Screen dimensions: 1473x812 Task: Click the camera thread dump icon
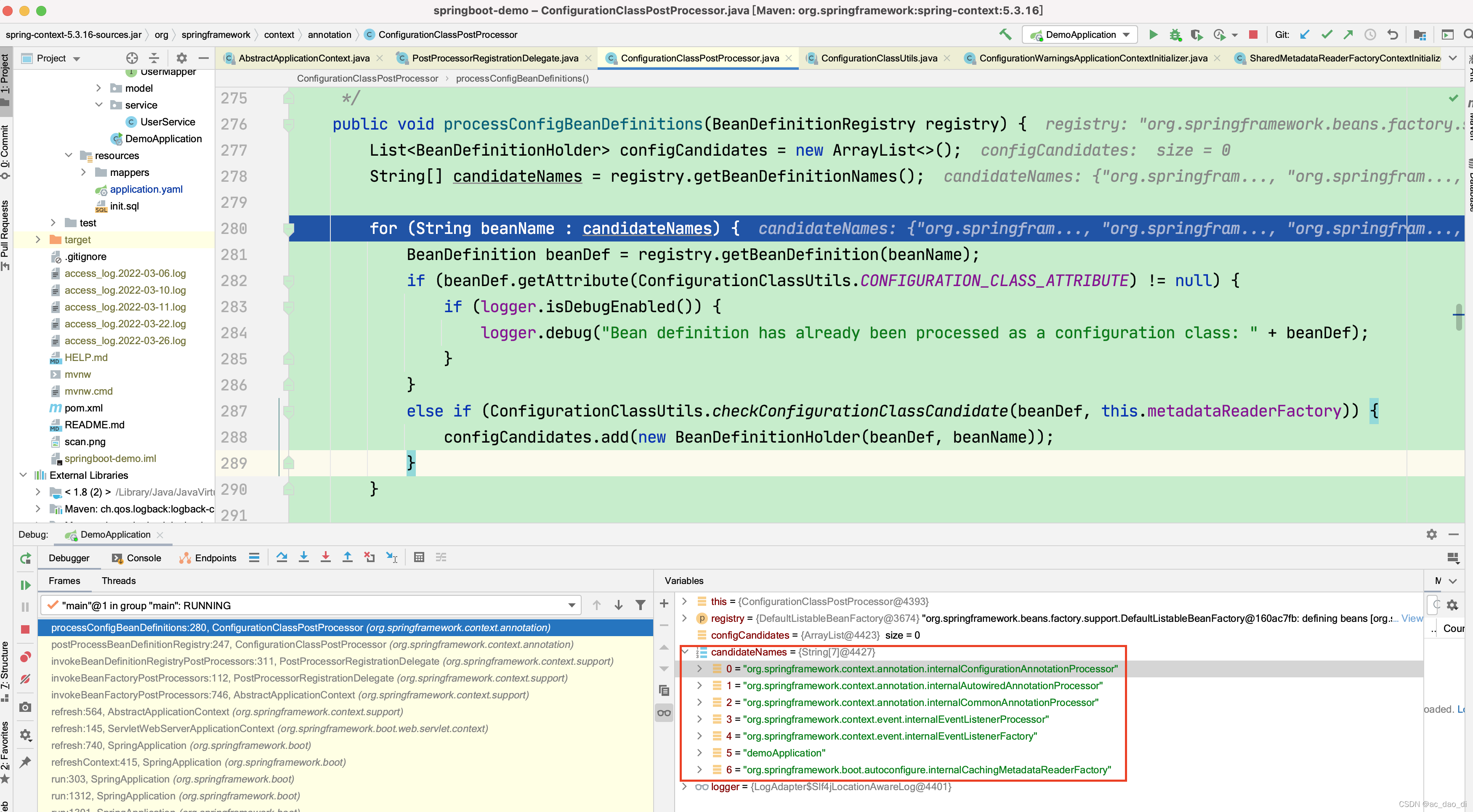[x=25, y=707]
